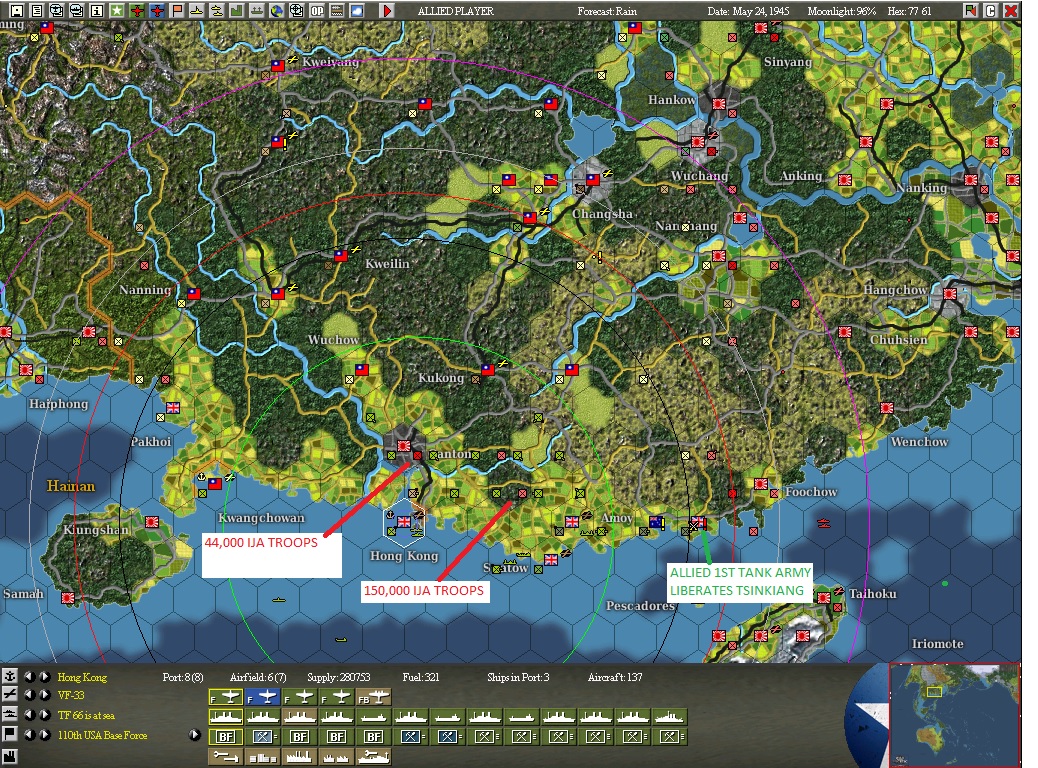Open 'TF 66 is at sea' link

click(x=86, y=716)
